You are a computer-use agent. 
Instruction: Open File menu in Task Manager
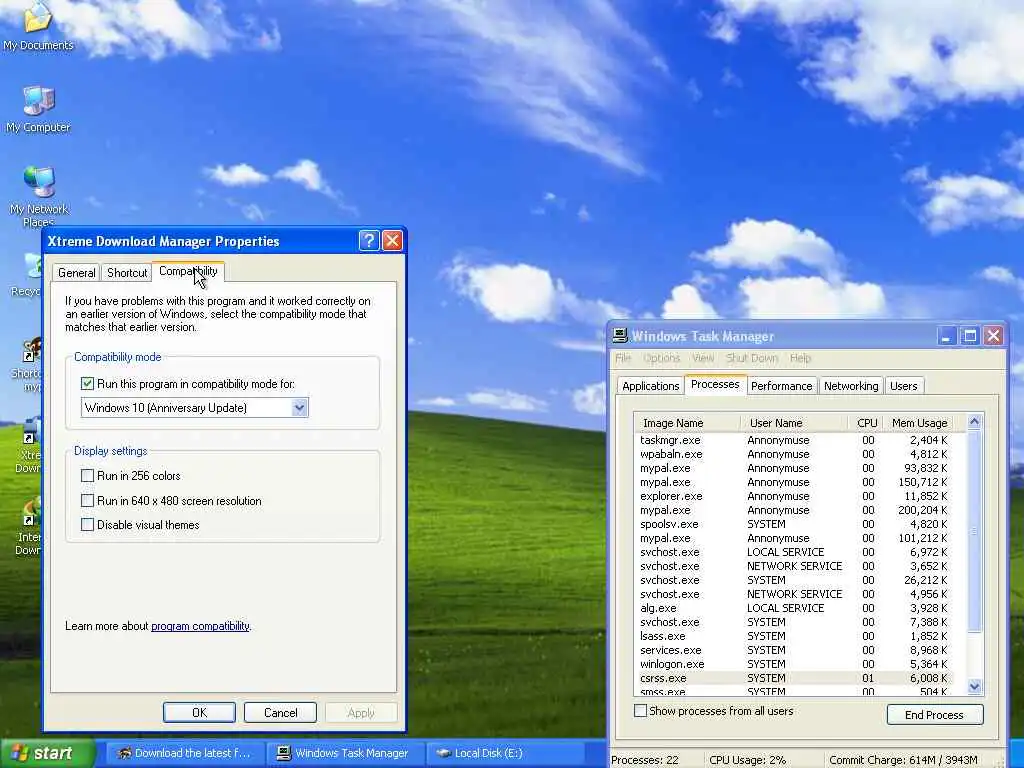(x=623, y=358)
